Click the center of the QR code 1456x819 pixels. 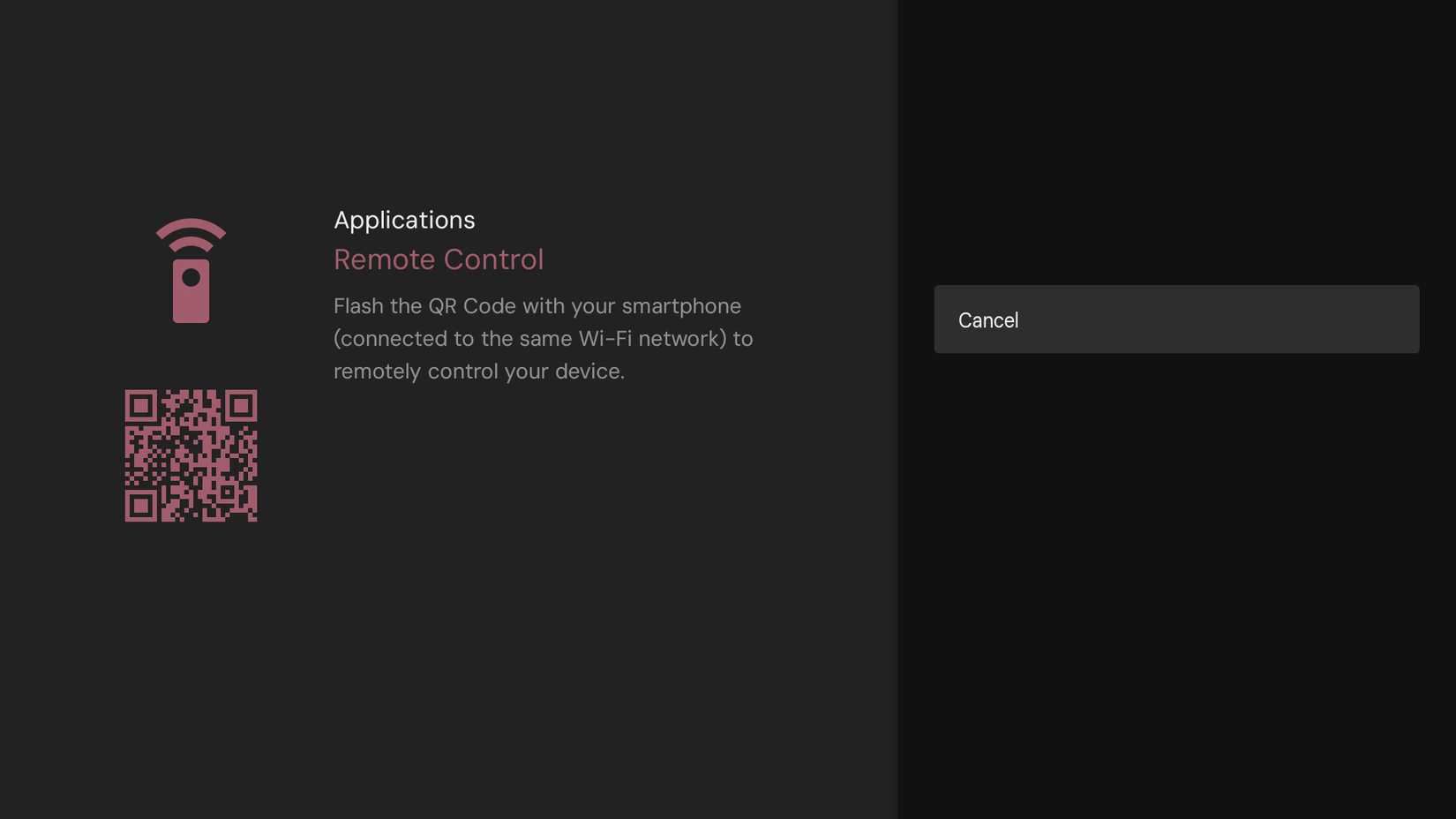(191, 455)
